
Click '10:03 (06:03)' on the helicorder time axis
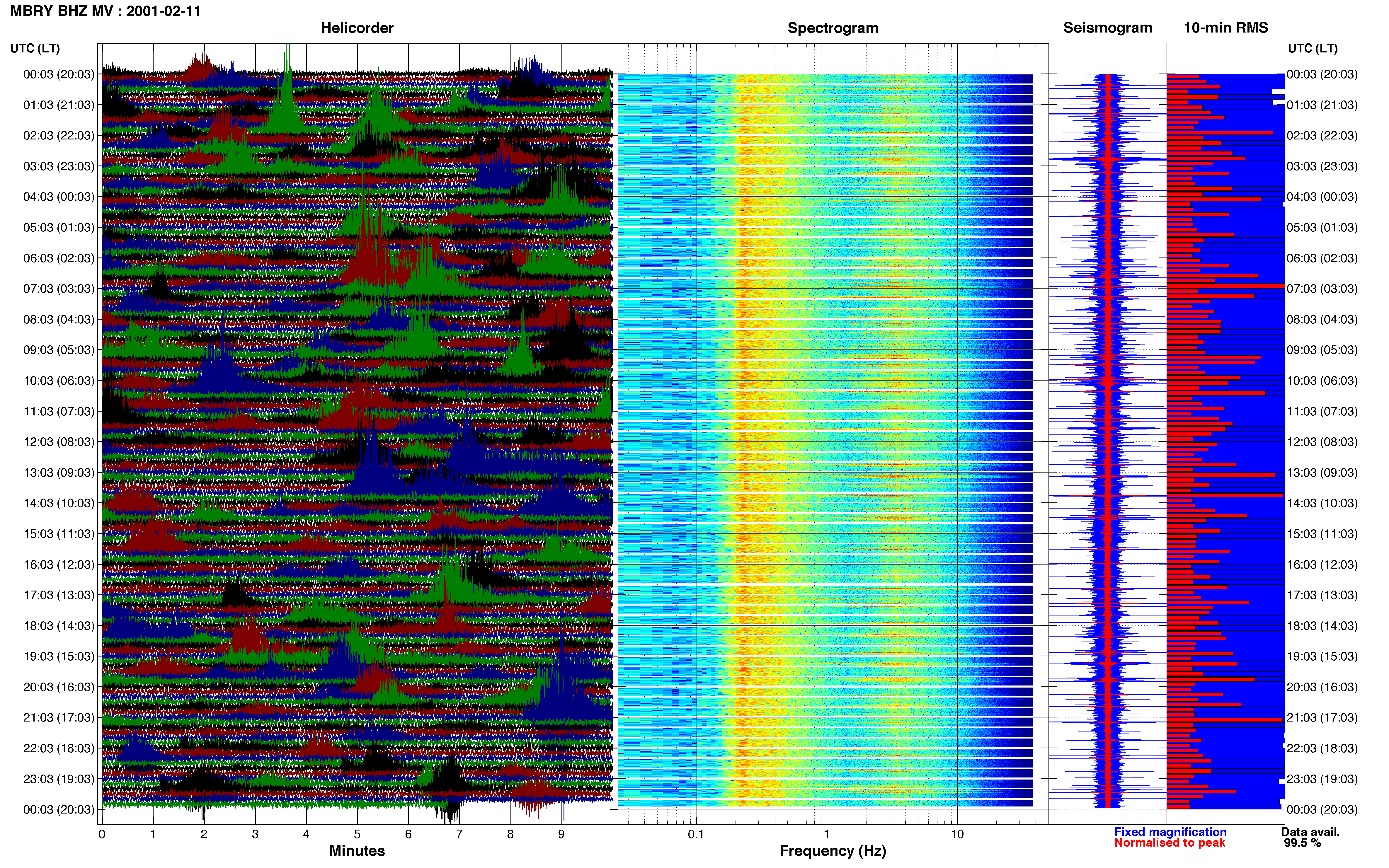[59, 381]
